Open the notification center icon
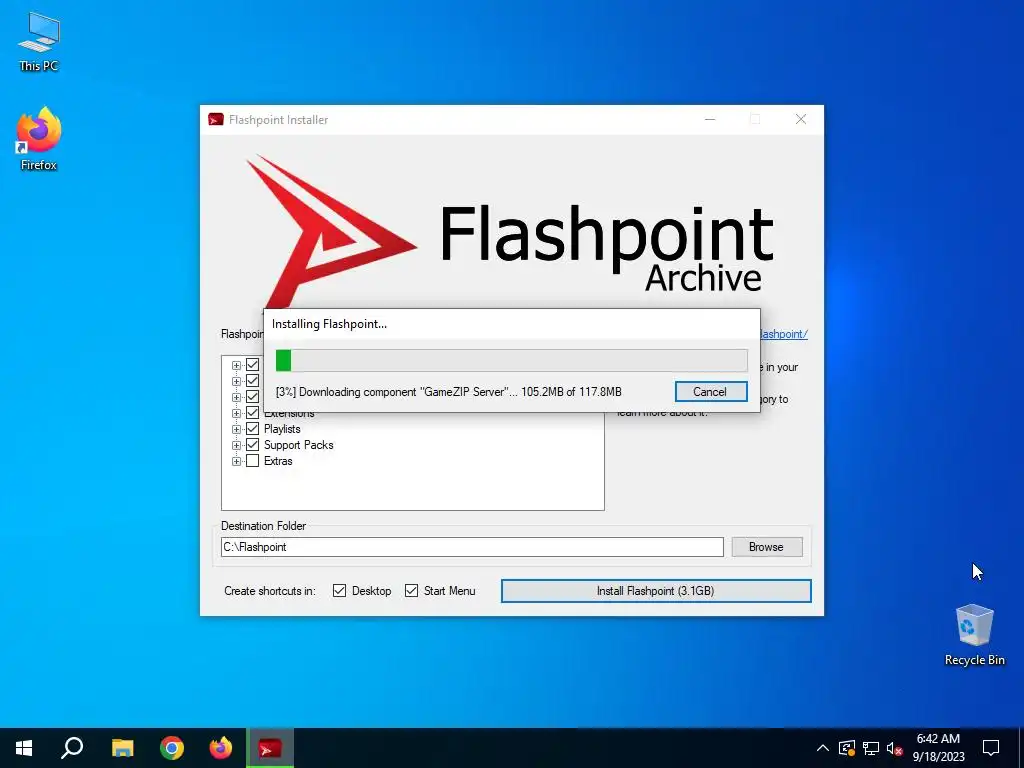1024x768 pixels. 991,748
